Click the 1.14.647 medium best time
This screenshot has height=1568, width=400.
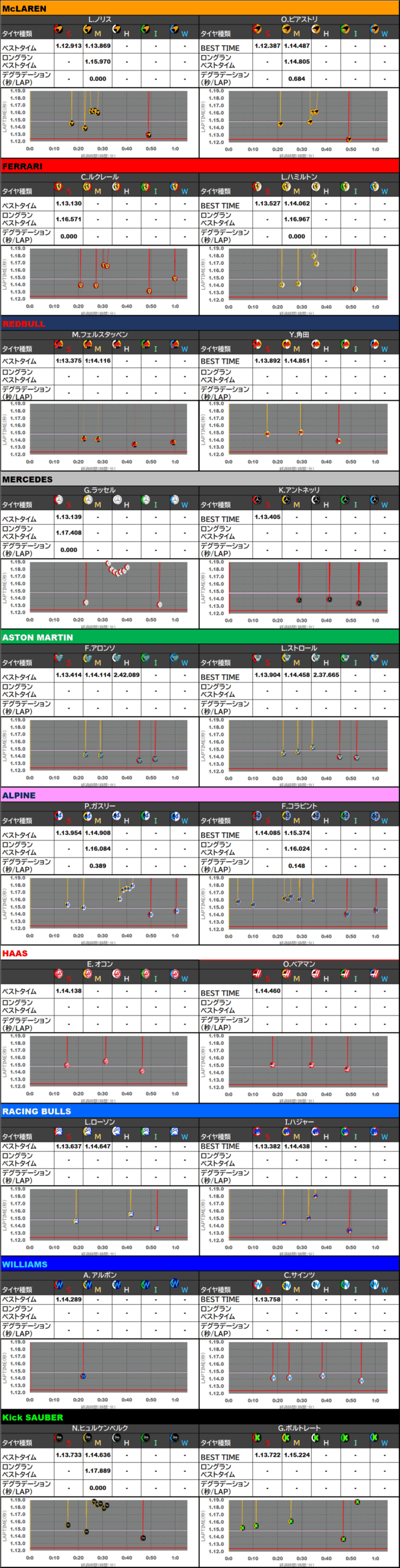[98, 1146]
